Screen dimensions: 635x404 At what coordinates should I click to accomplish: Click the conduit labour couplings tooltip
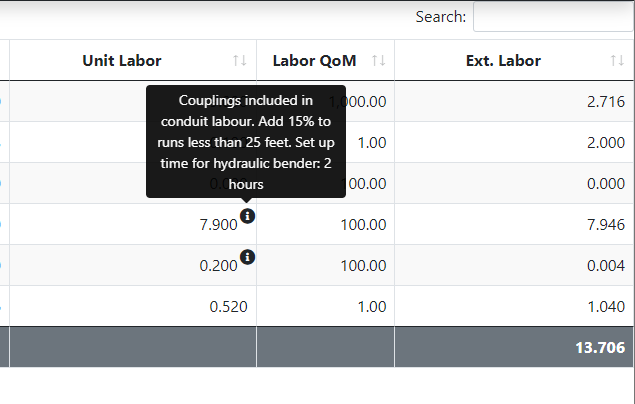pyautogui.click(x=246, y=141)
